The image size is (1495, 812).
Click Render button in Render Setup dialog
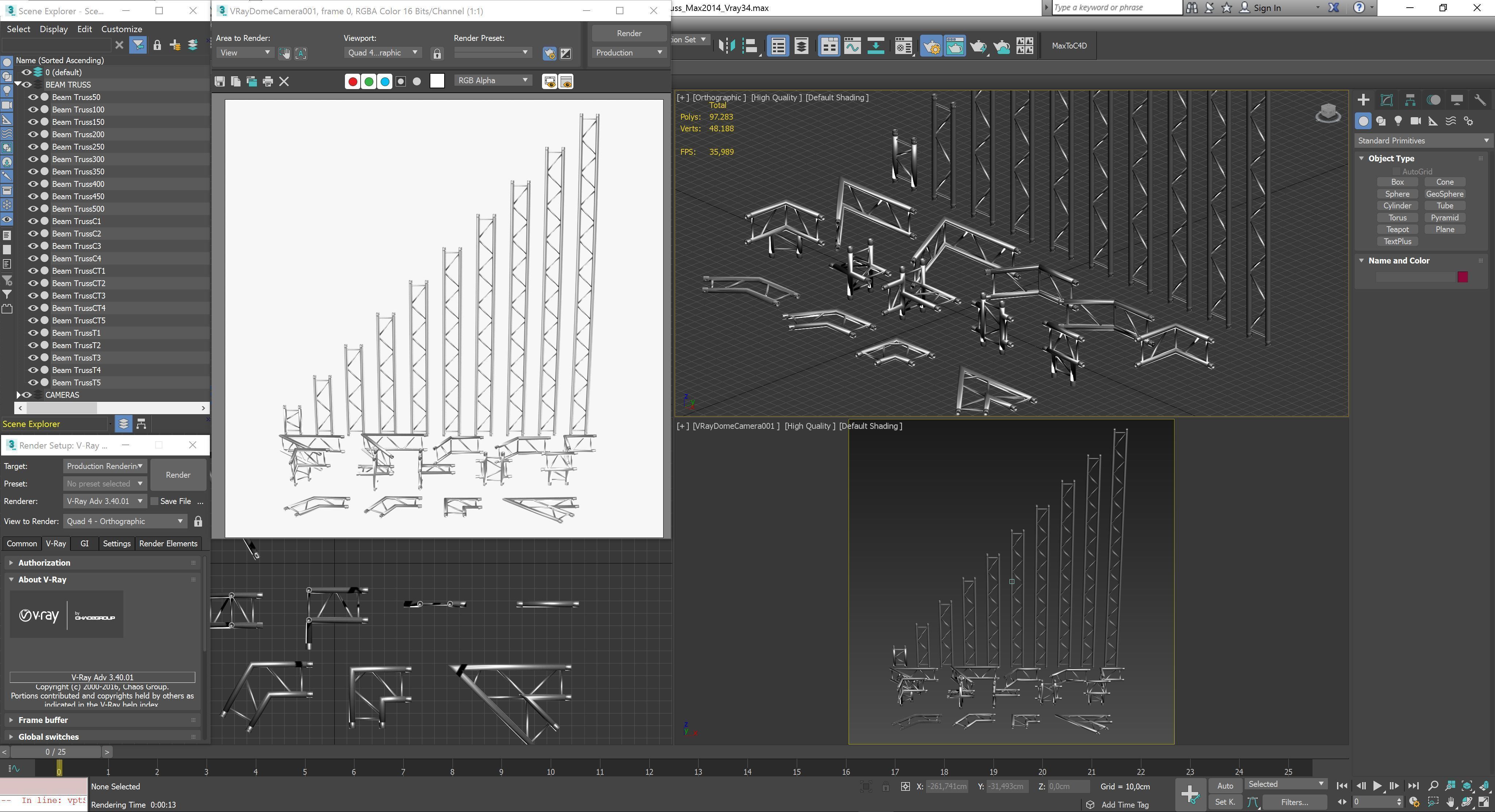pos(178,475)
